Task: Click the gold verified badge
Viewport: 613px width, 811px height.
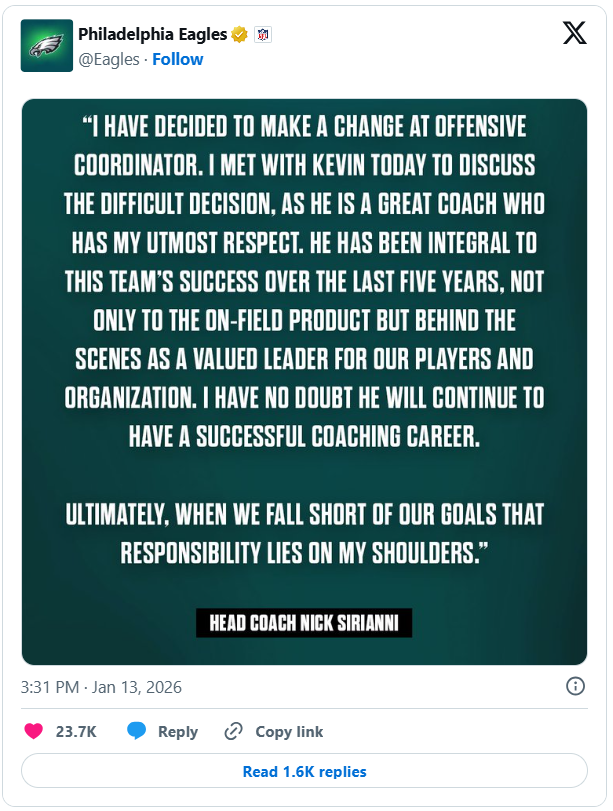Action: click(x=239, y=35)
